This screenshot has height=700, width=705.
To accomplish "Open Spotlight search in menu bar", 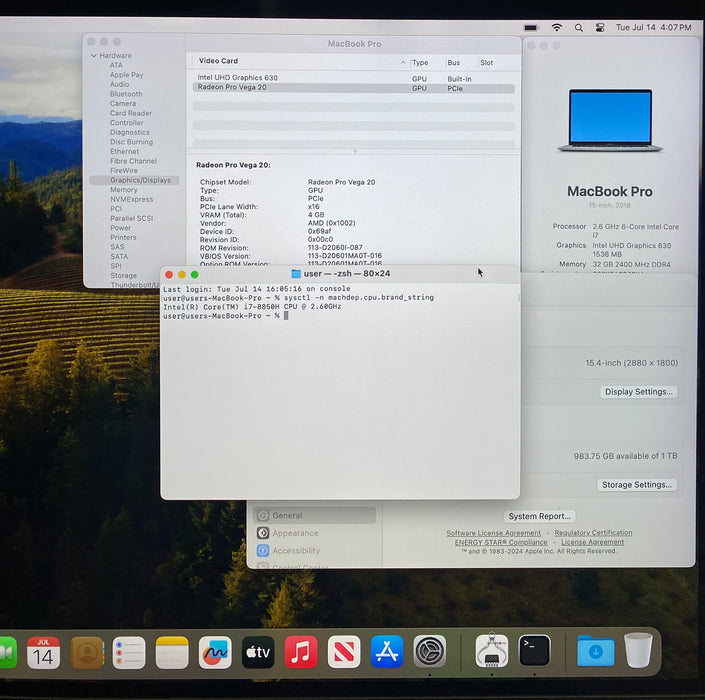I will pos(579,28).
